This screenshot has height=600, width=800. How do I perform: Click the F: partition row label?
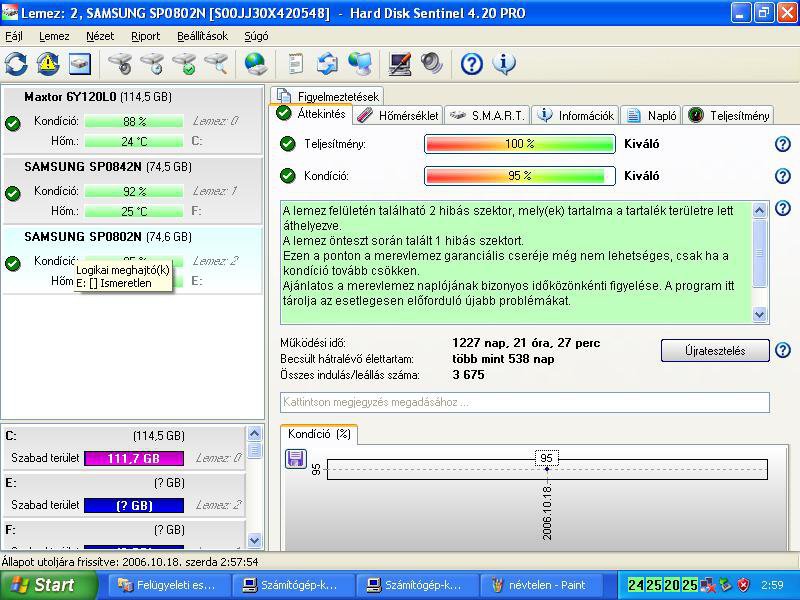click(11, 530)
